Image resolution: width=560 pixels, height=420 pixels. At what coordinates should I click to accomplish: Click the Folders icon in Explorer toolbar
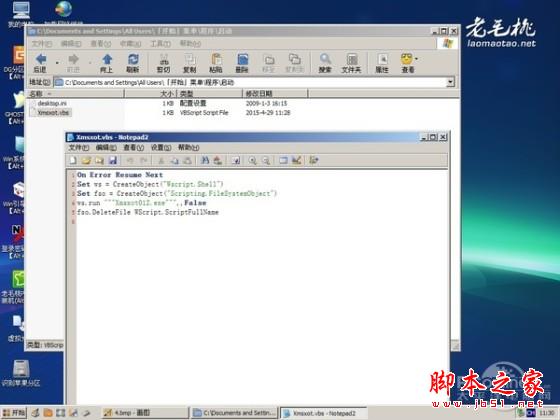pyautogui.click(x=352, y=63)
